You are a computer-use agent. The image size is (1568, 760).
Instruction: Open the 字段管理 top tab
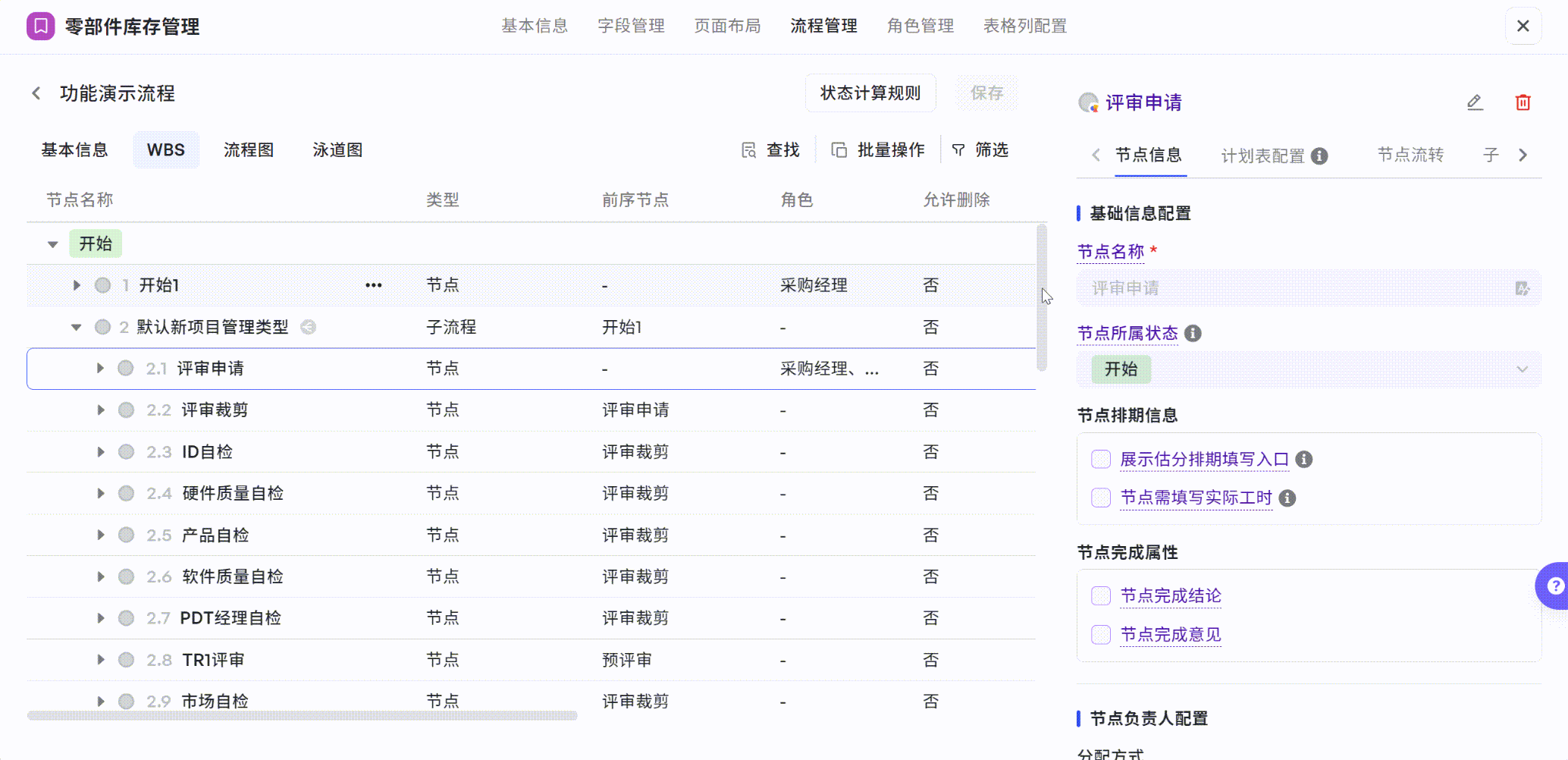tap(631, 26)
